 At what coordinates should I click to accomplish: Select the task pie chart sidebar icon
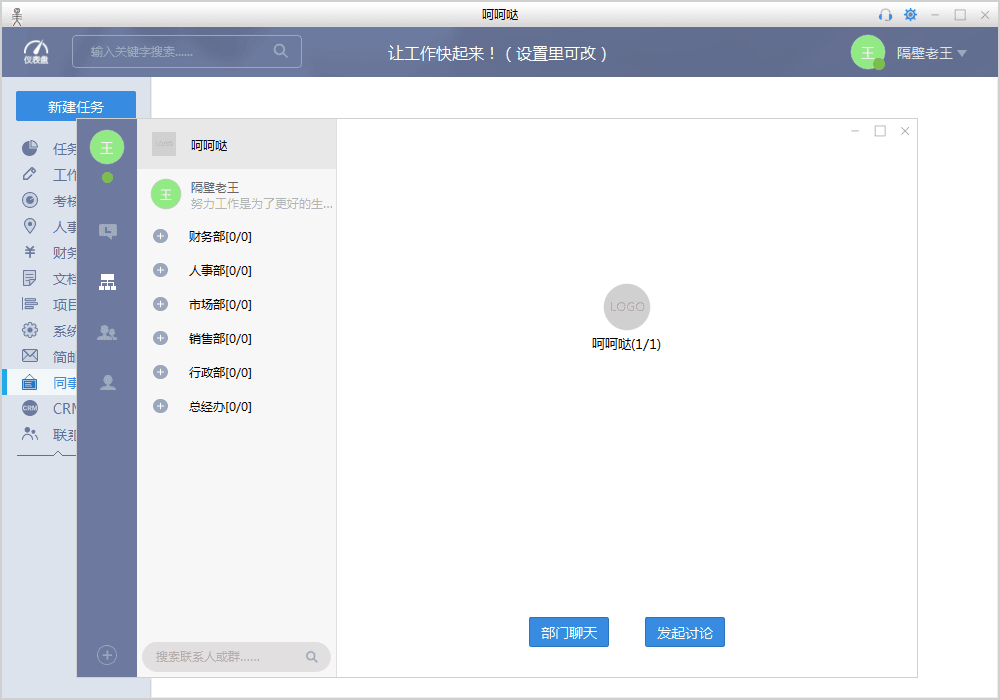click(x=30, y=148)
